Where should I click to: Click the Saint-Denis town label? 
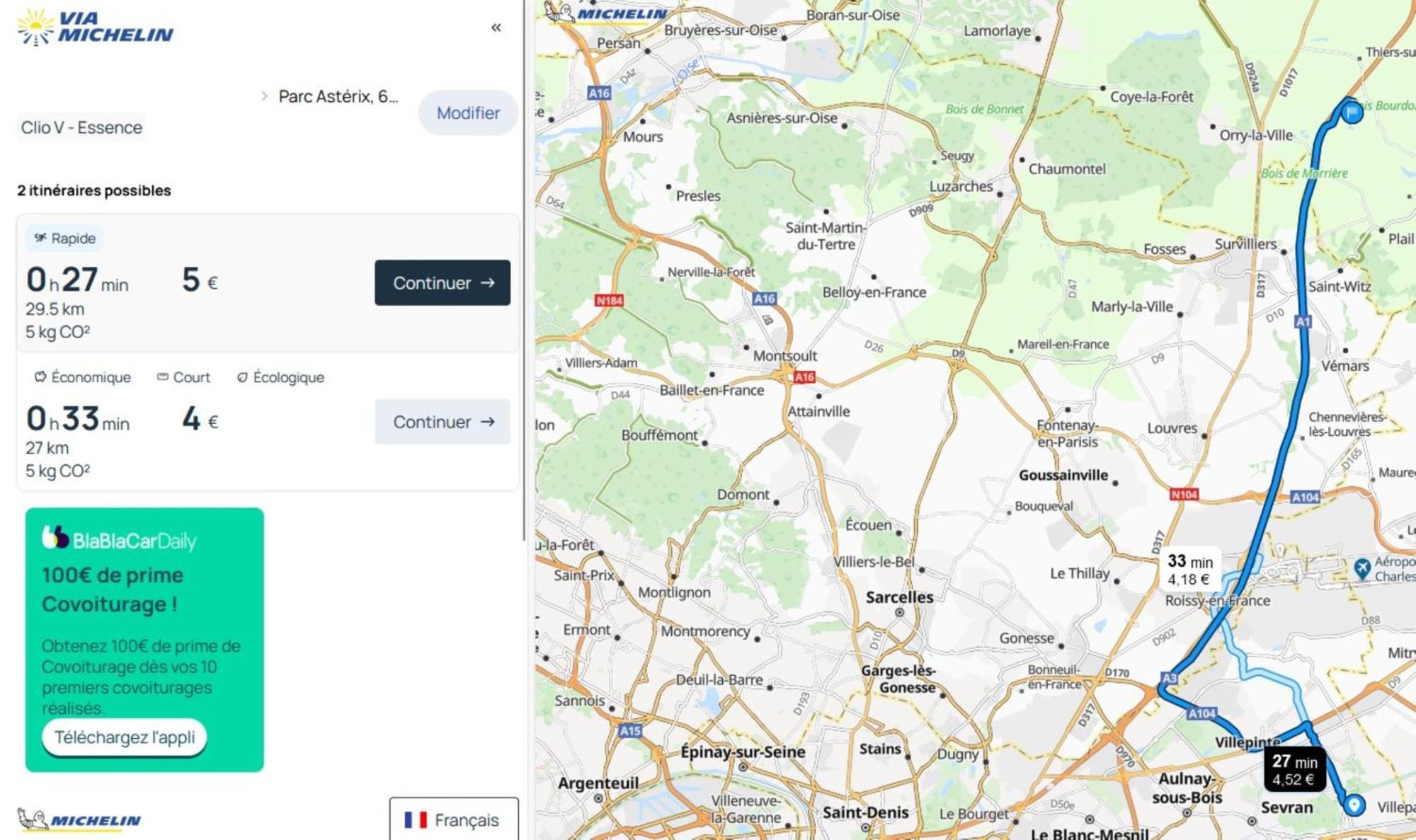pyautogui.click(x=865, y=813)
